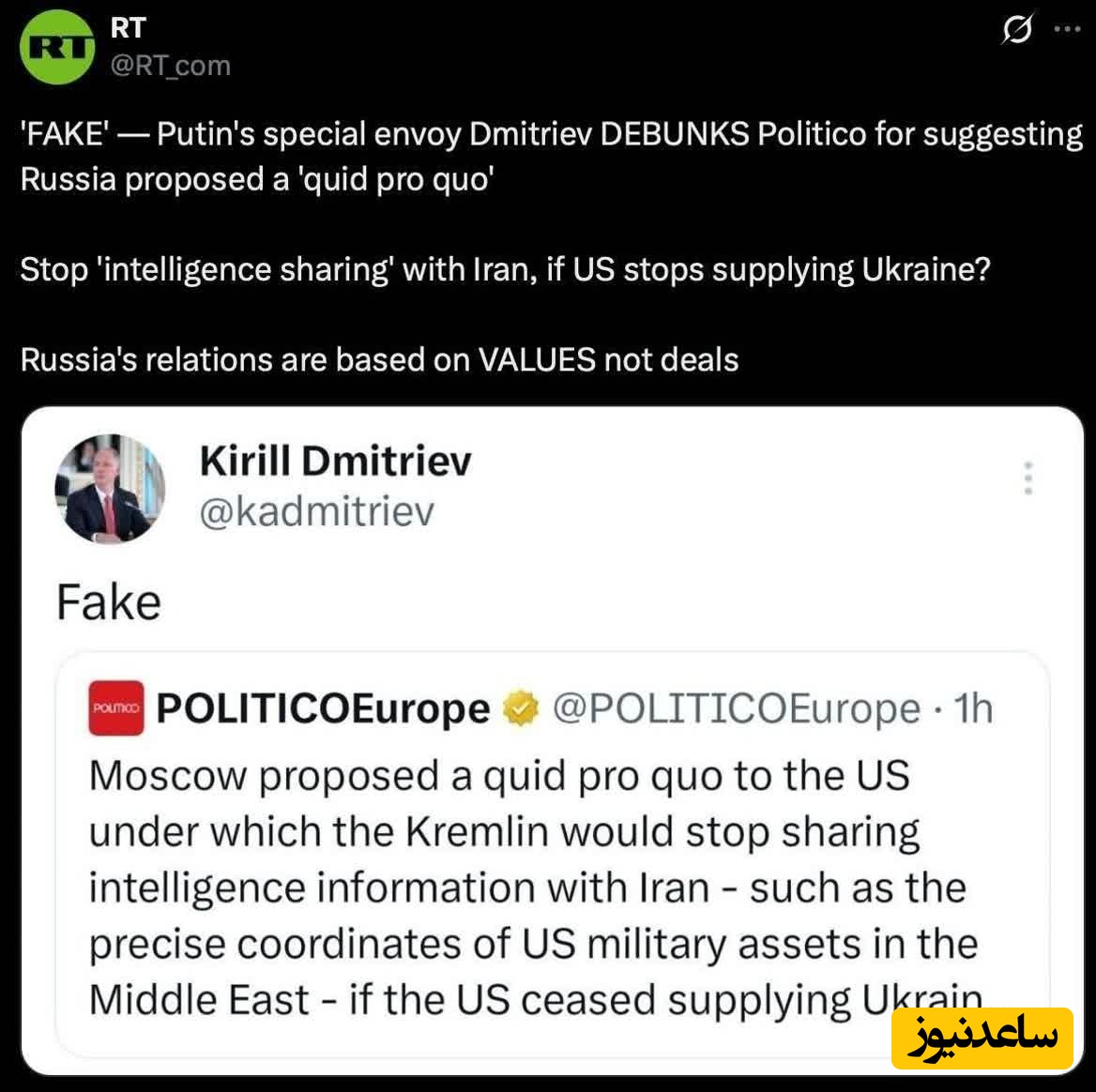Open the @kadmitriev handle

pos(316,510)
